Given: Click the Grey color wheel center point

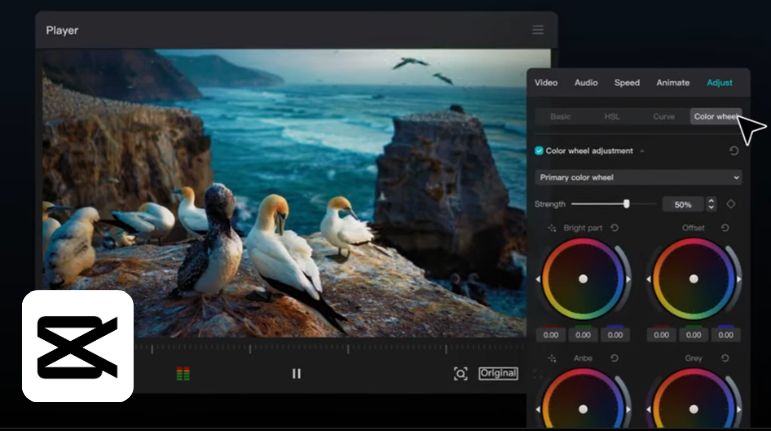Looking at the screenshot, I should (x=694, y=409).
